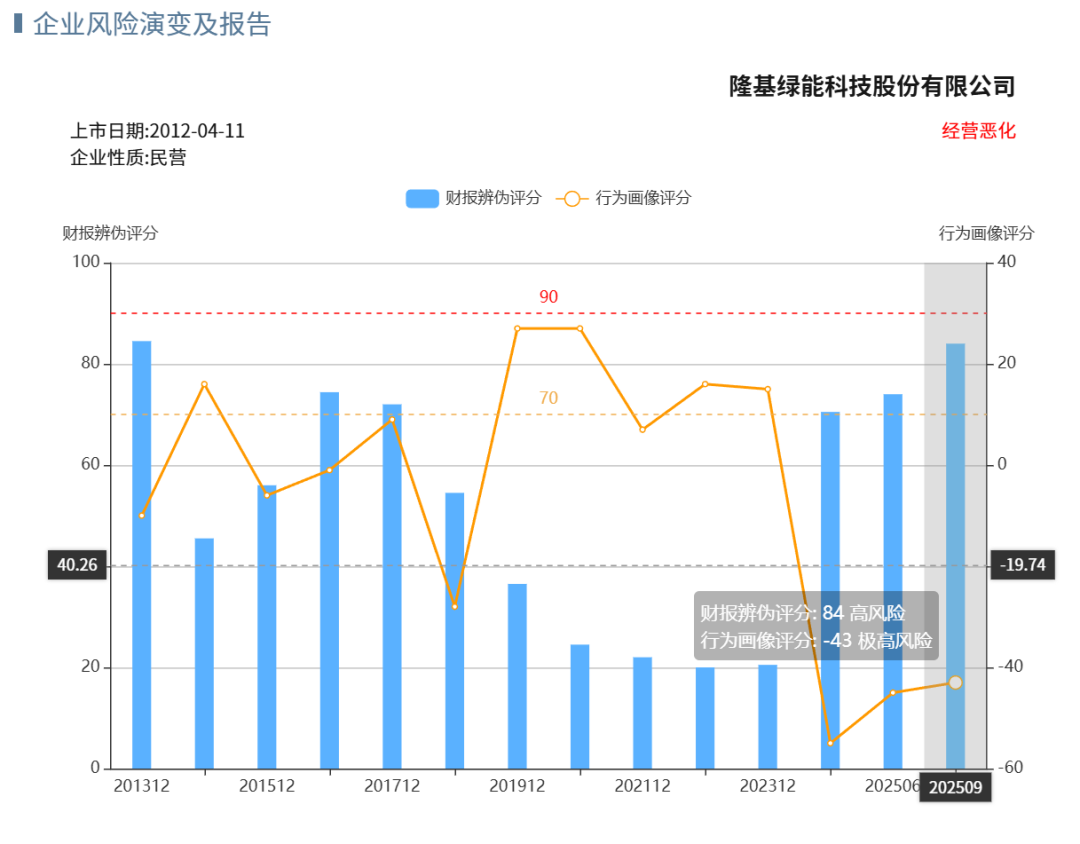Click the orange line point above 201912

[x=517, y=329]
